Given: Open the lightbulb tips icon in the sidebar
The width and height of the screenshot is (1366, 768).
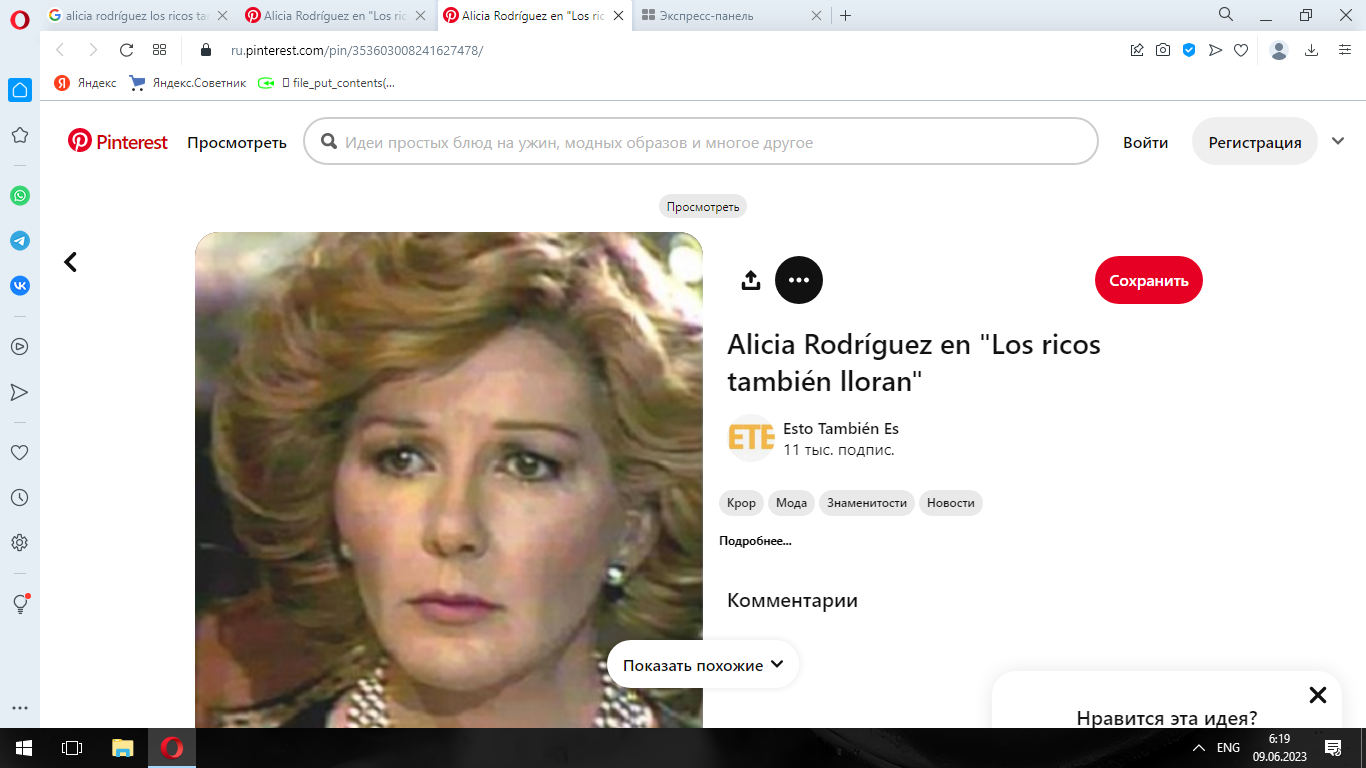Looking at the screenshot, I should (x=20, y=604).
